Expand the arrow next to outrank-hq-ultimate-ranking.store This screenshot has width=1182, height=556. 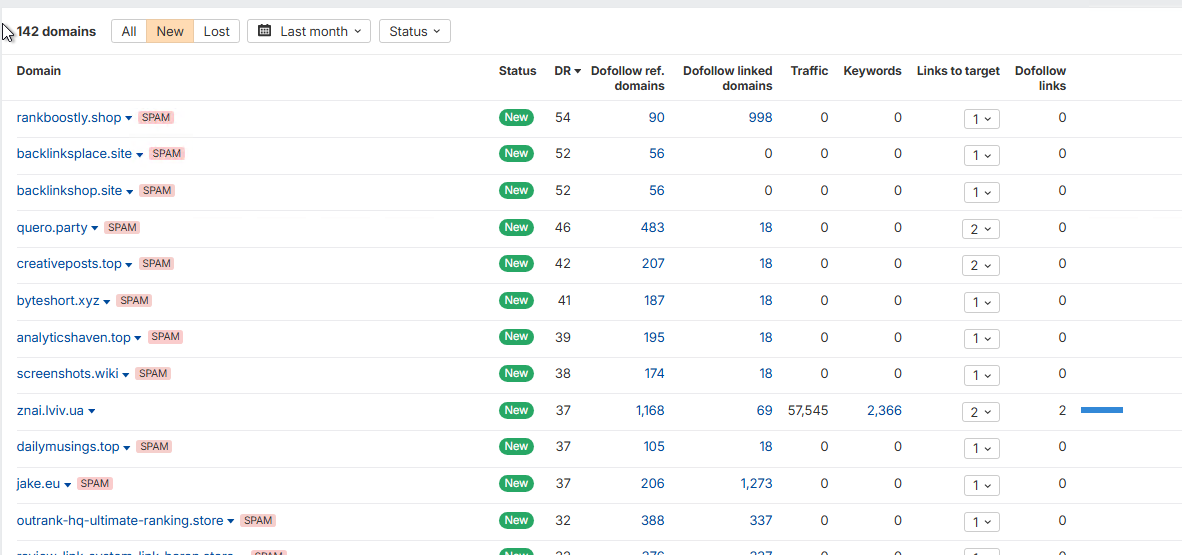(x=231, y=521)
